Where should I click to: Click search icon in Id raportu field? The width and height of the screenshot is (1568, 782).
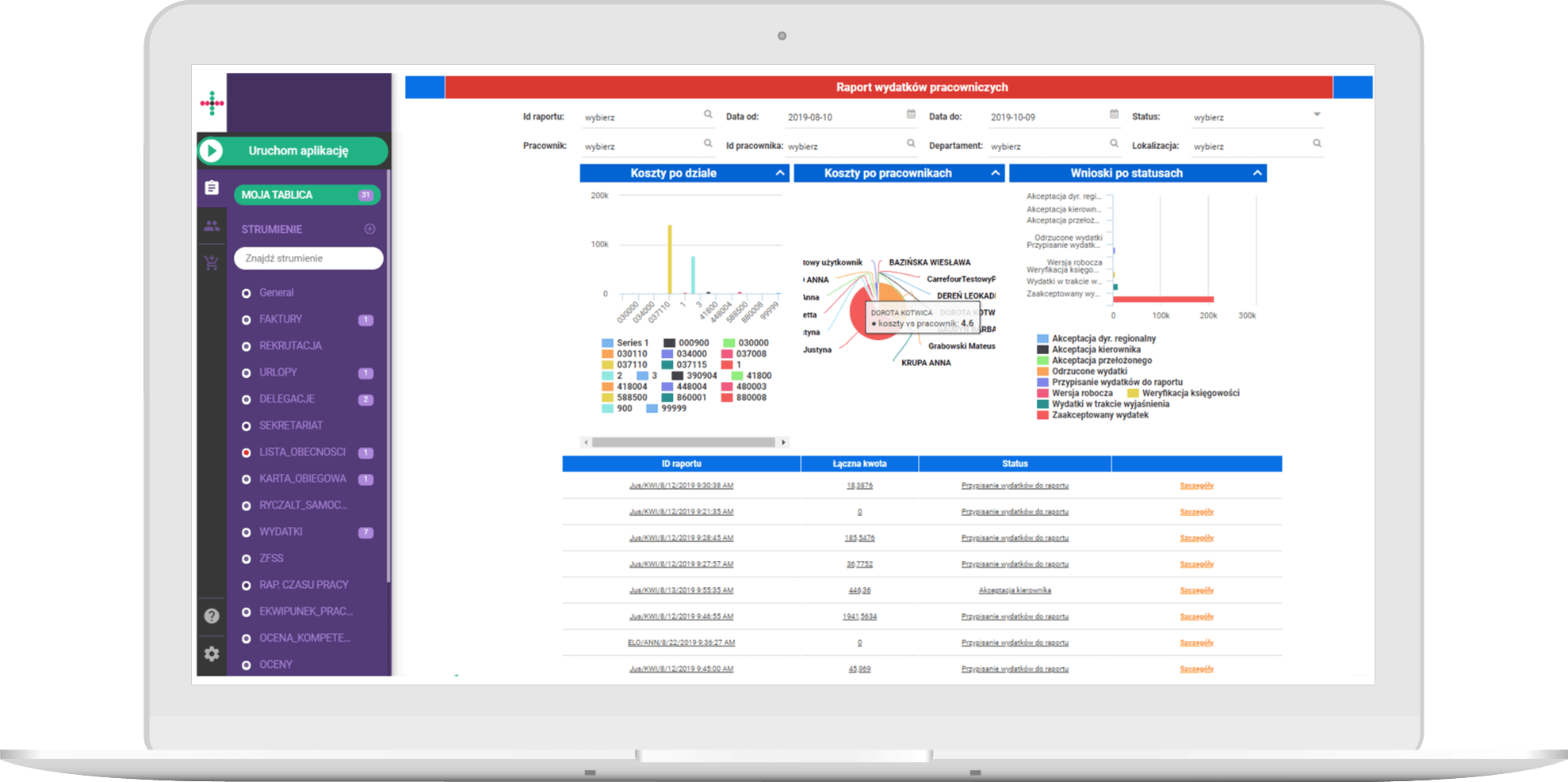coord(708,115)
